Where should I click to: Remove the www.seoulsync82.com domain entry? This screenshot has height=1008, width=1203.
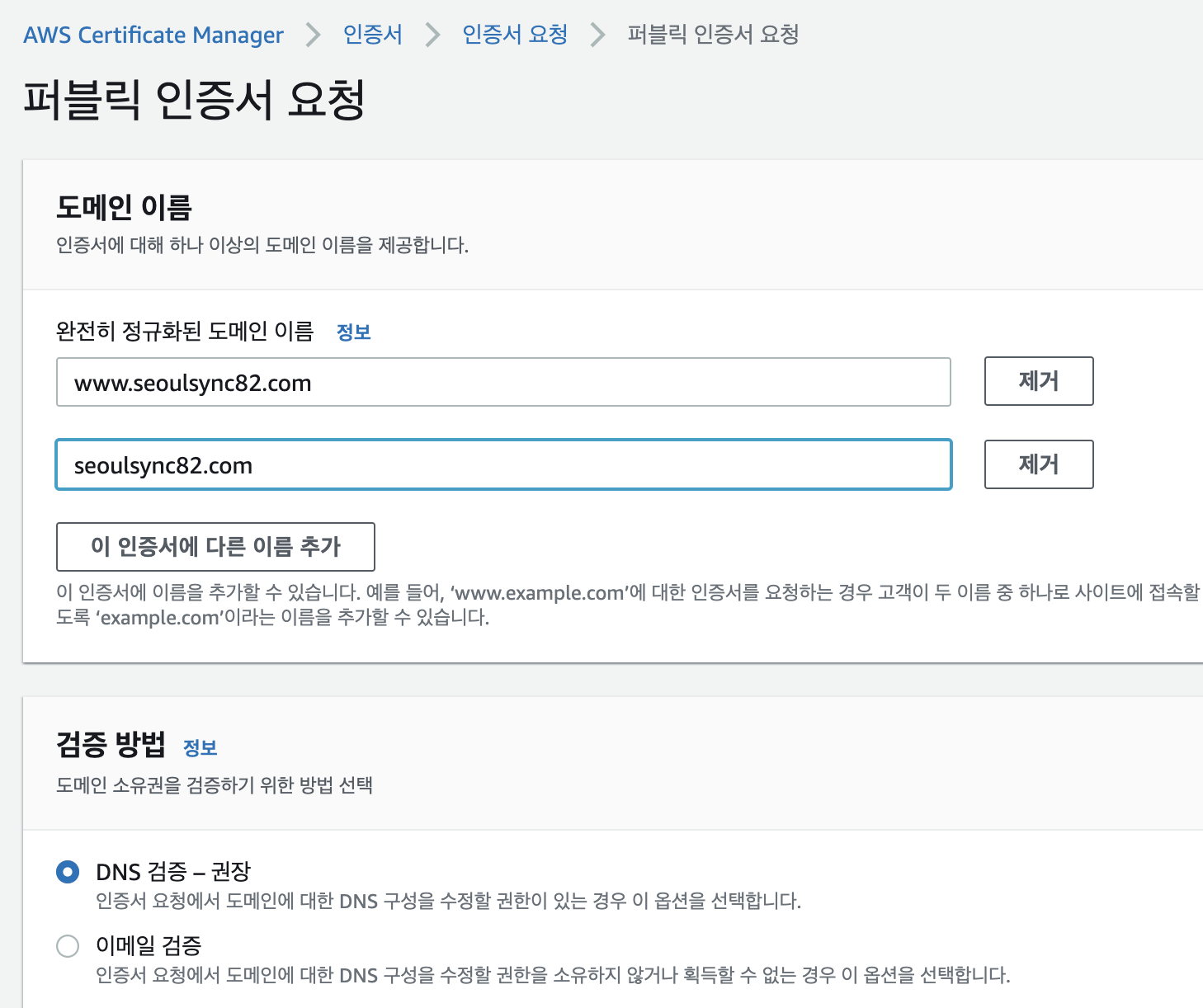(x=1039, y=381)
